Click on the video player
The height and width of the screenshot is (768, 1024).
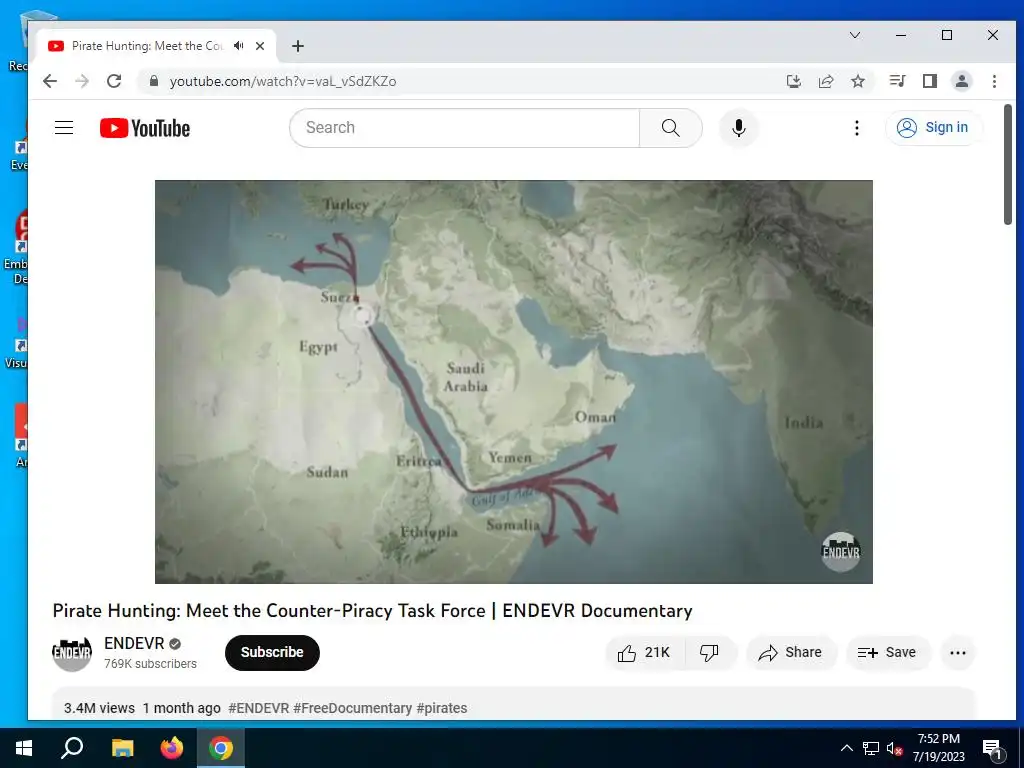pyautogui.click(x=513, y=381)
